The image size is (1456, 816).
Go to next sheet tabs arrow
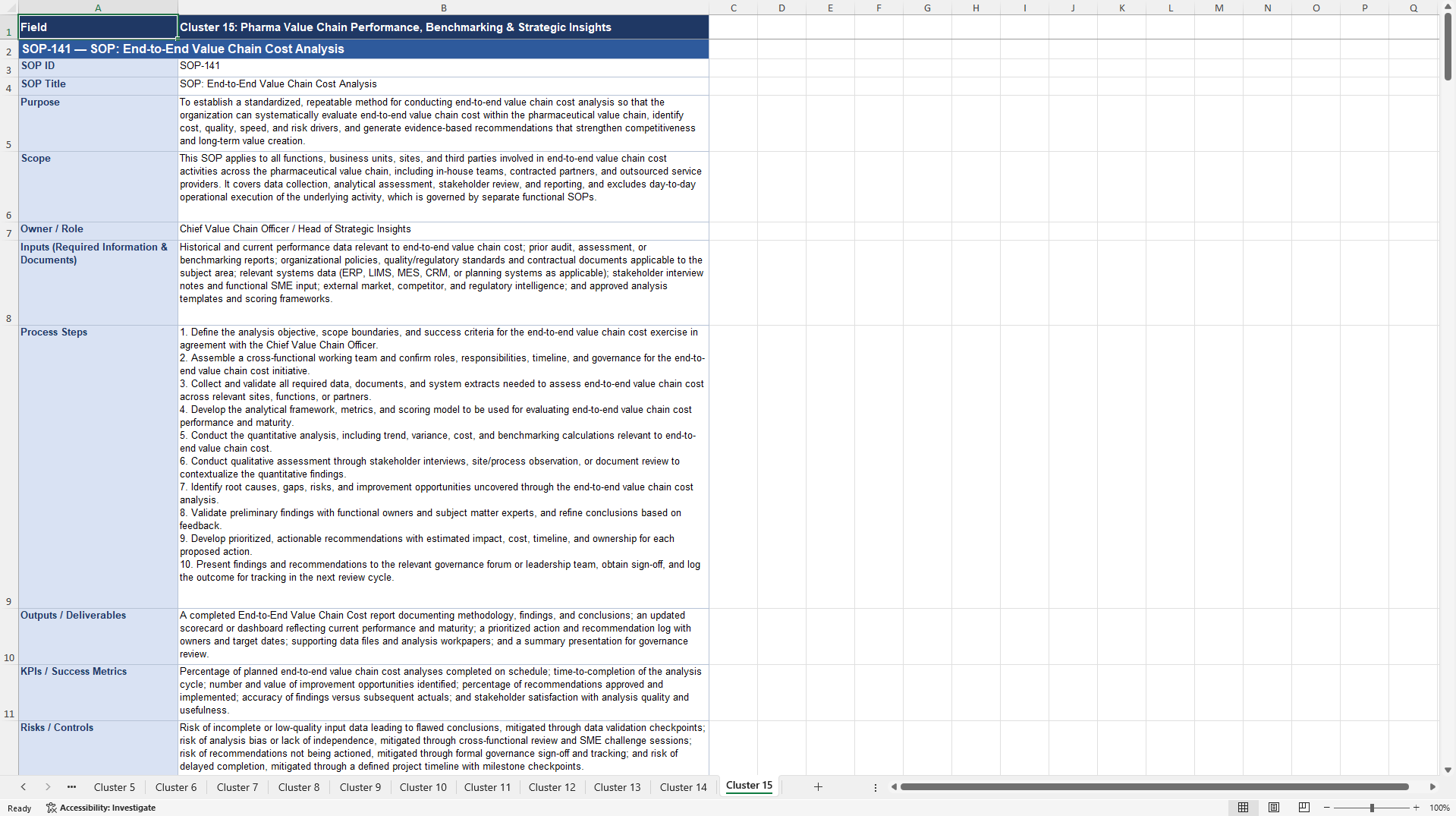pyautogui.click(x=48, y=787)
